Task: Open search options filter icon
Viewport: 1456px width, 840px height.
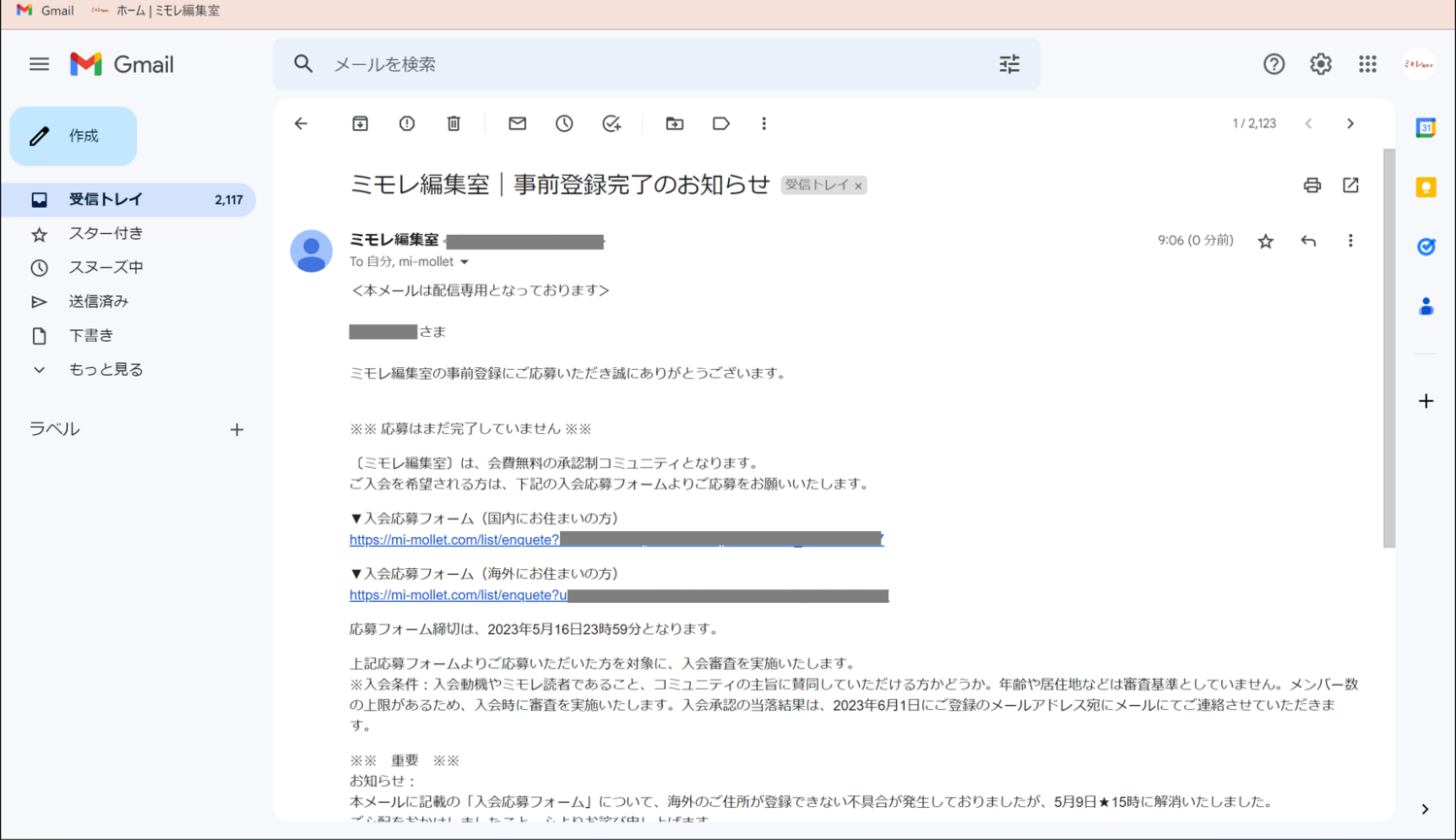Action: pos(1009,64)
